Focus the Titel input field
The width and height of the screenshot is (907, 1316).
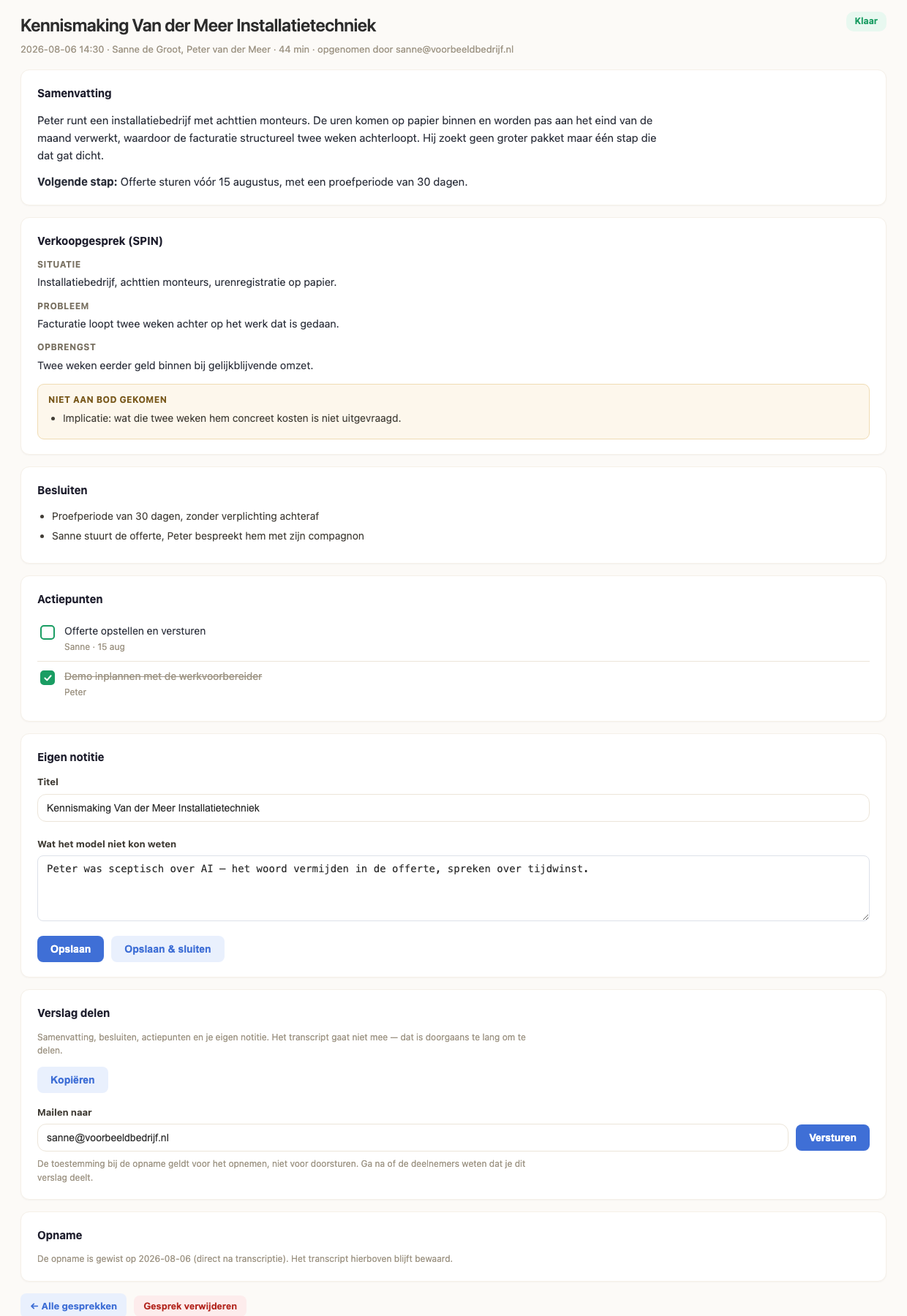tap(453, 808)
